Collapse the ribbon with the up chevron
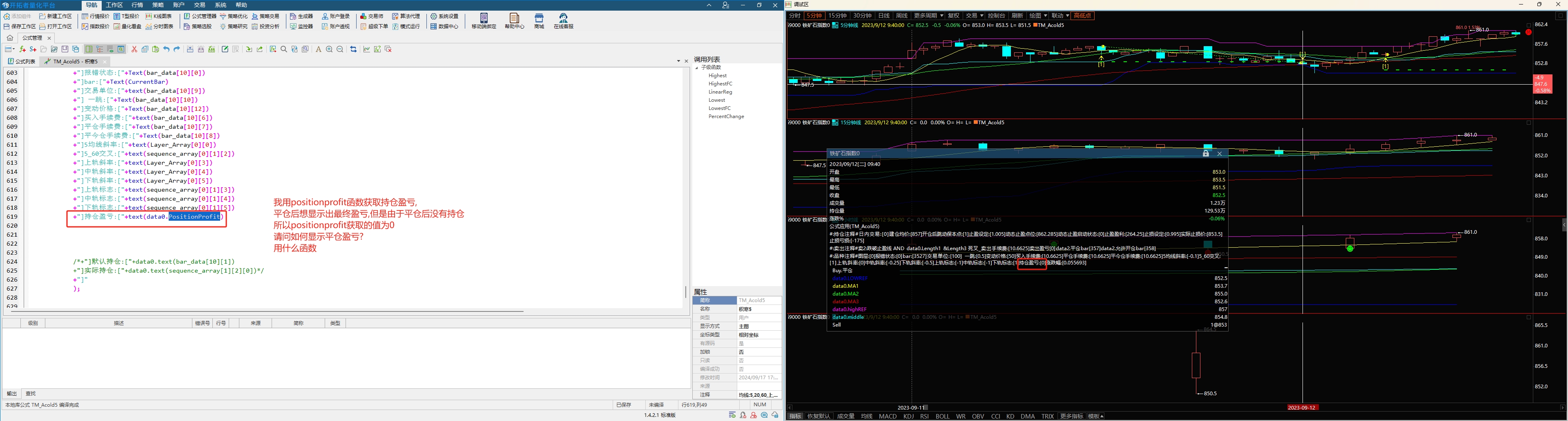Screen dimensions: 1568x421 coord(709,5)
